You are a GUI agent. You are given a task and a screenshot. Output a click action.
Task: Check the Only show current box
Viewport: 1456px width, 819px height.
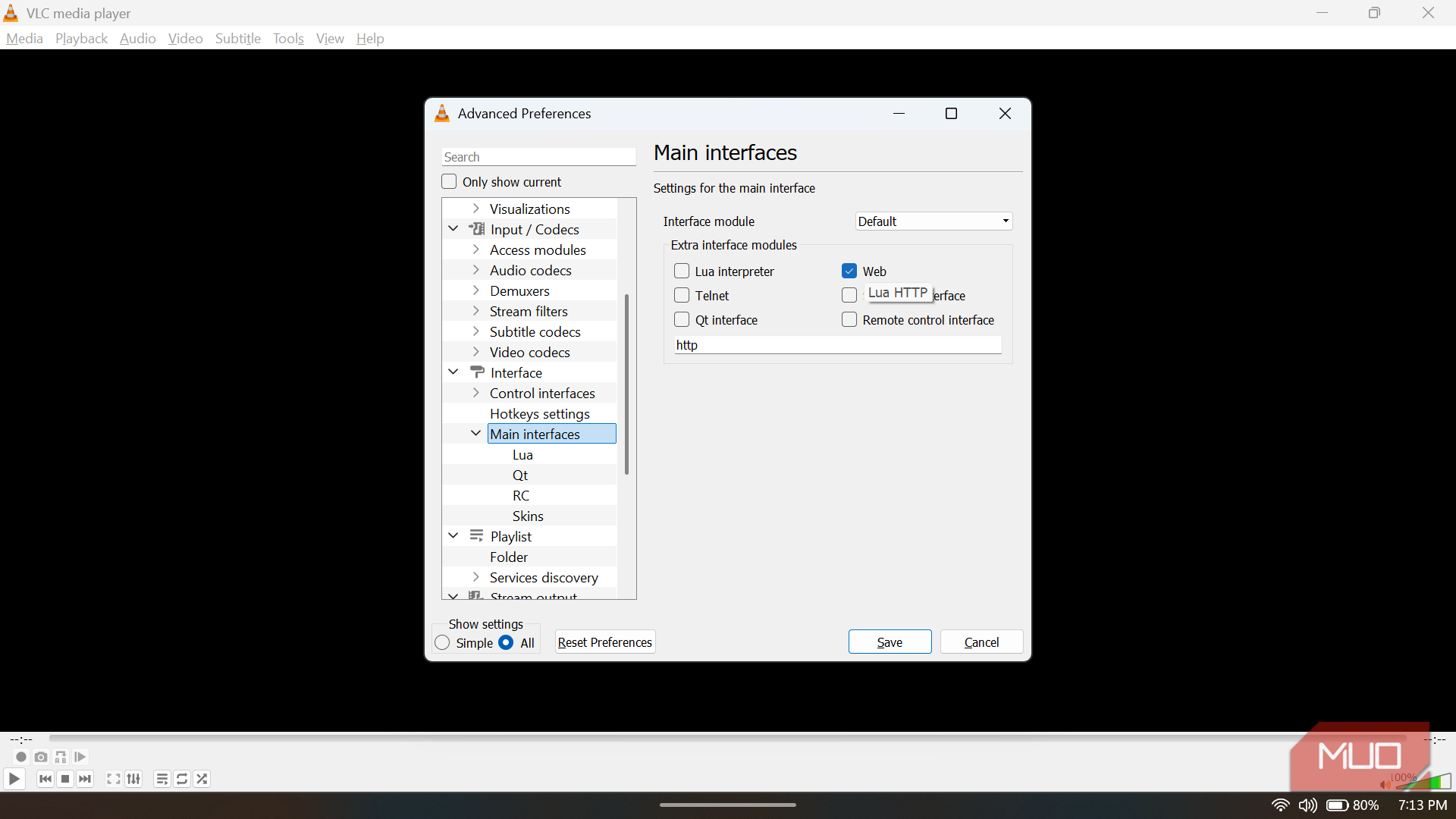point(449,182)
